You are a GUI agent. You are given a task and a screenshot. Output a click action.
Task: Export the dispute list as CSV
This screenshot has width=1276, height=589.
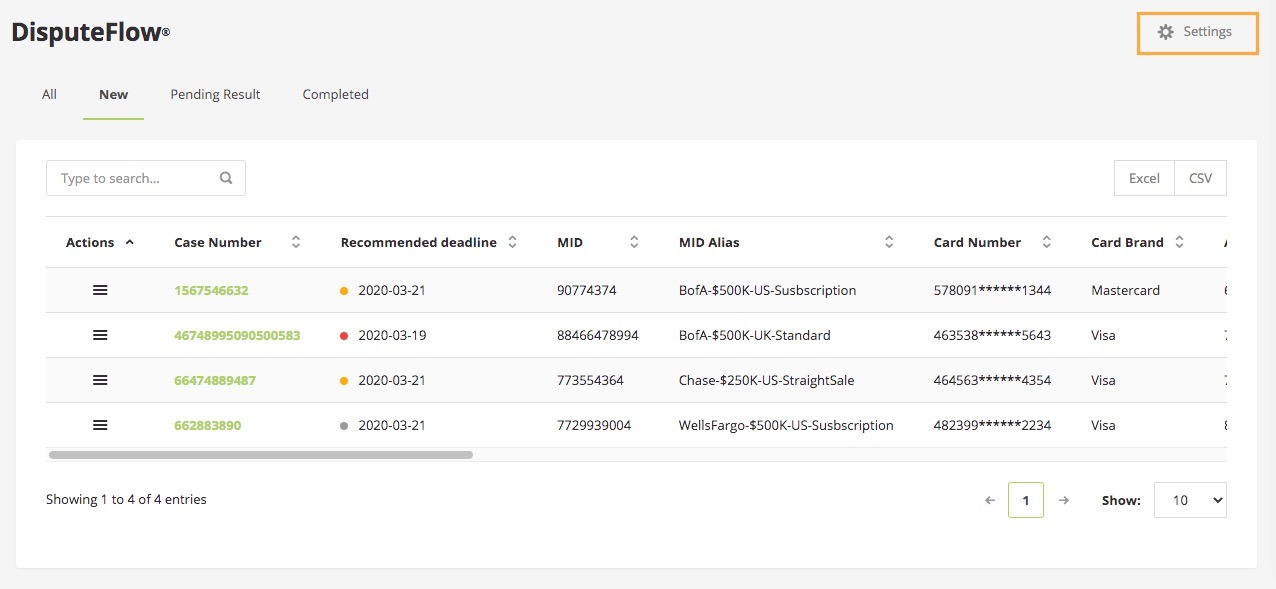(x=1200, y=177)
